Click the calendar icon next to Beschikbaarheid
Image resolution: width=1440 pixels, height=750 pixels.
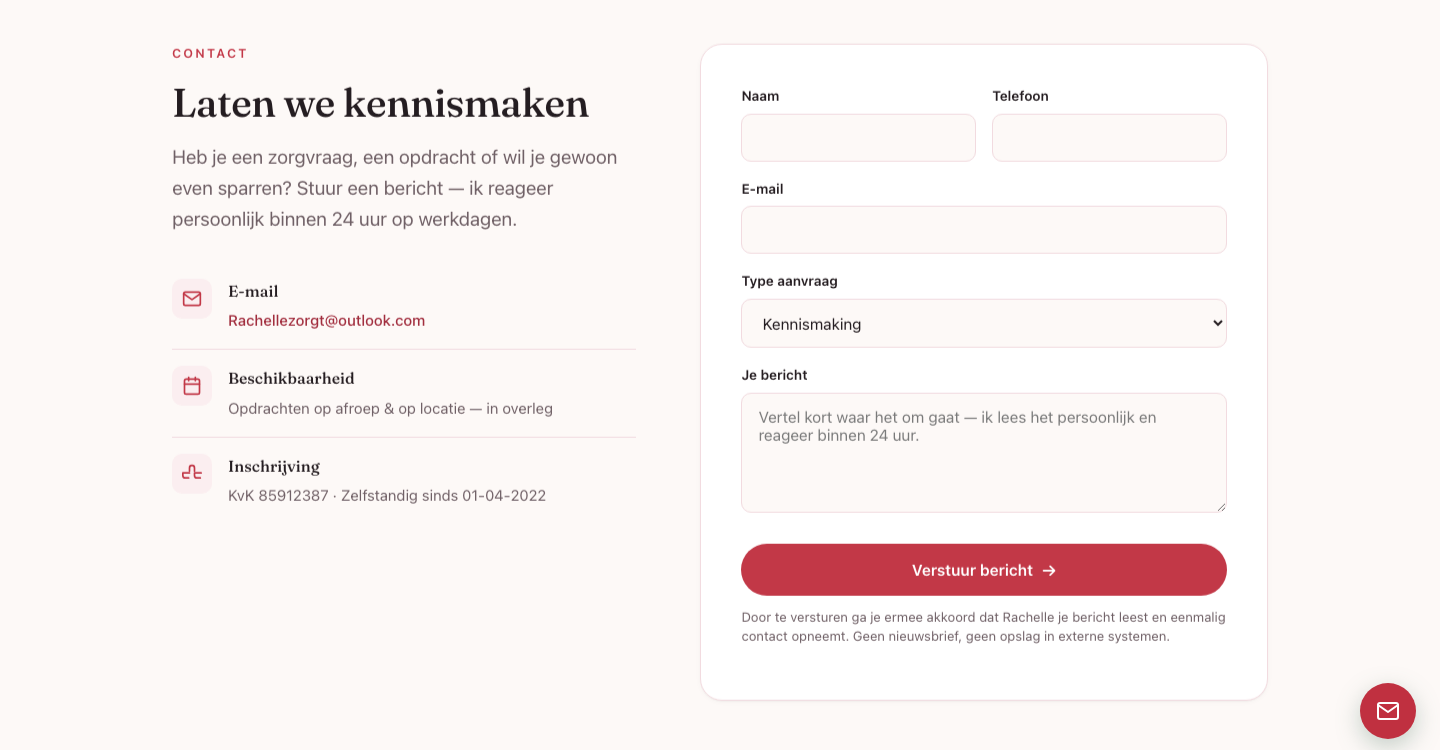point(192,386)
